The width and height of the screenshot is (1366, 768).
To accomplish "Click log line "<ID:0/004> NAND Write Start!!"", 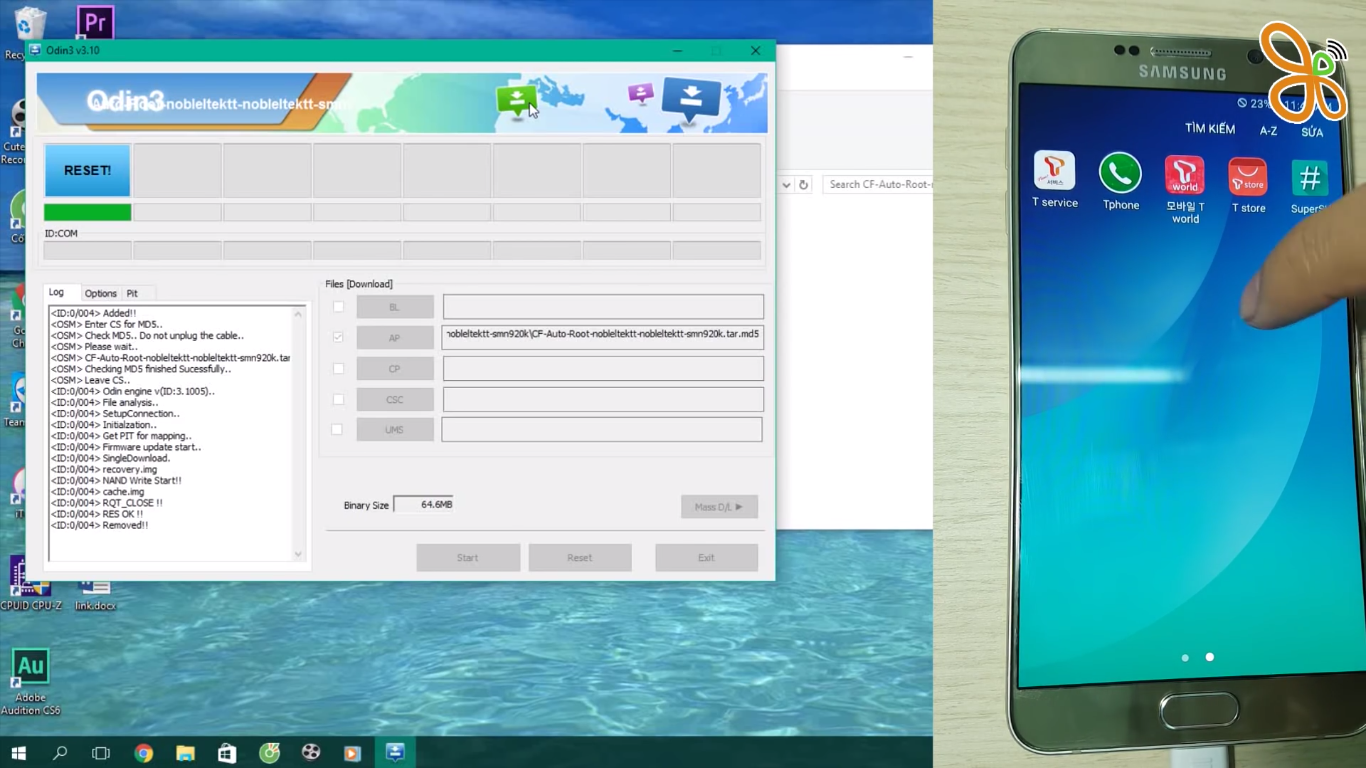I will [x=116, y=481].
